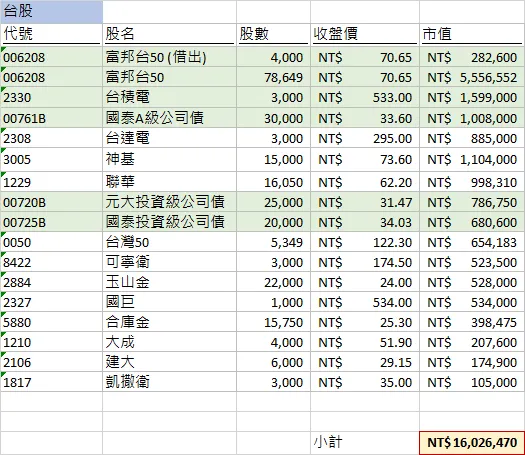
Task: Select the 合庫金 name cell
Action: (x=169, y=322)
